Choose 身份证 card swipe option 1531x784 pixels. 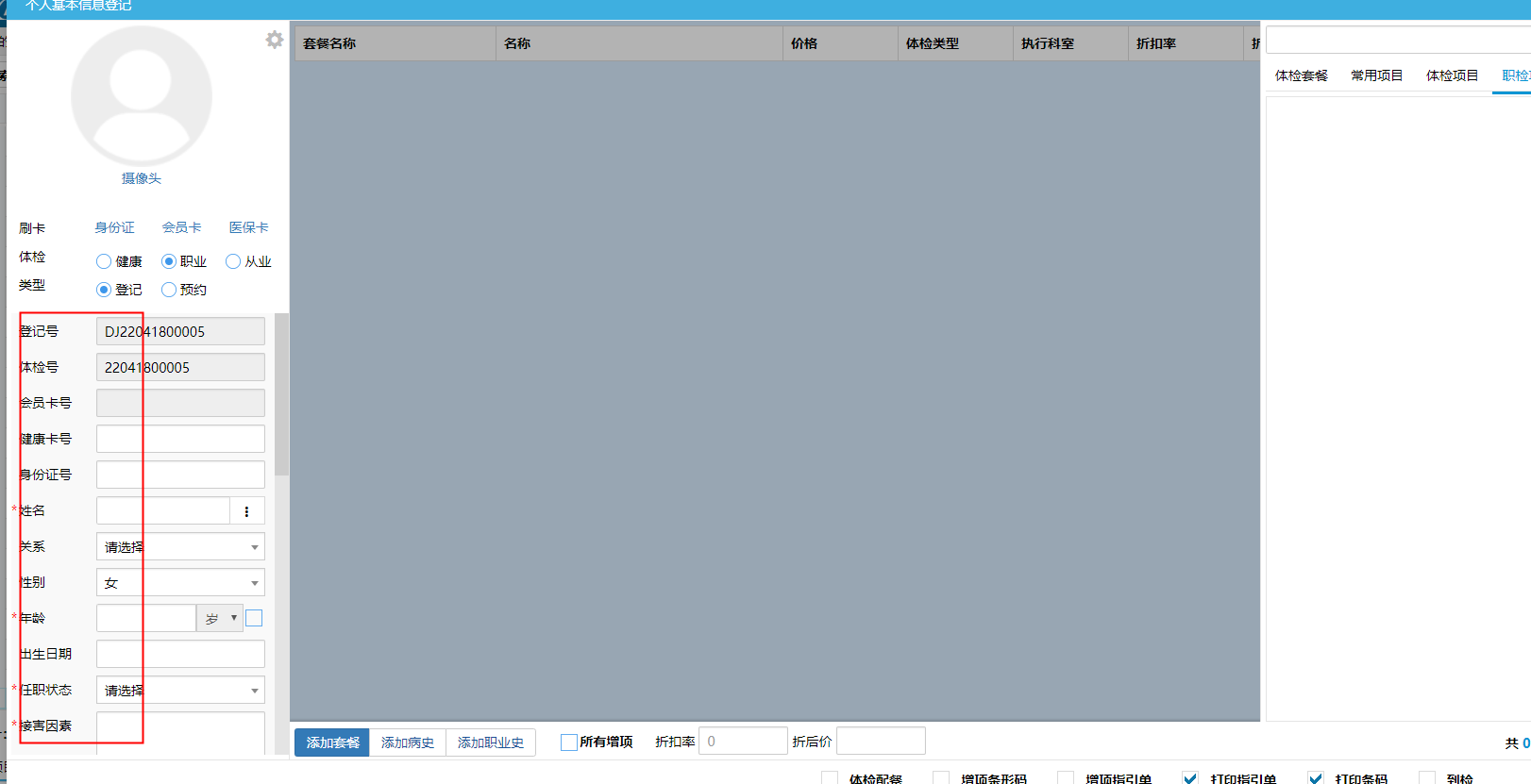tap(115, 227)
